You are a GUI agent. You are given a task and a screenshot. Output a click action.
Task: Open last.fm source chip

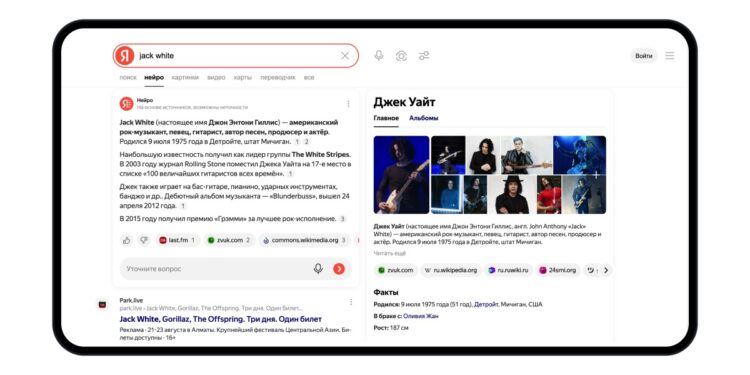pyautogui.click(x=177, y=240)
